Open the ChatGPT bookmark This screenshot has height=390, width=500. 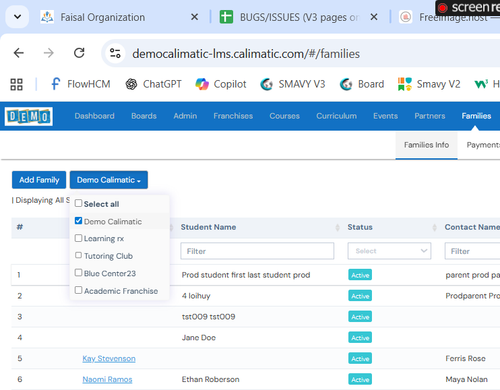tap(154, 84)
